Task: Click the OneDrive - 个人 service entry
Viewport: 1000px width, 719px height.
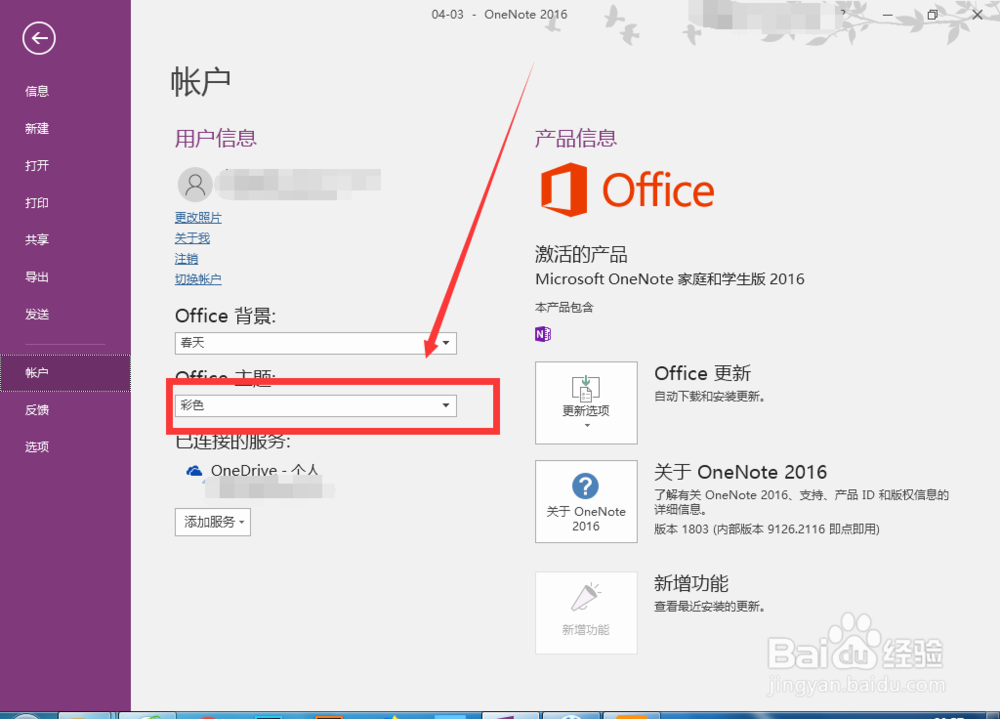Action: pos(265,471)
